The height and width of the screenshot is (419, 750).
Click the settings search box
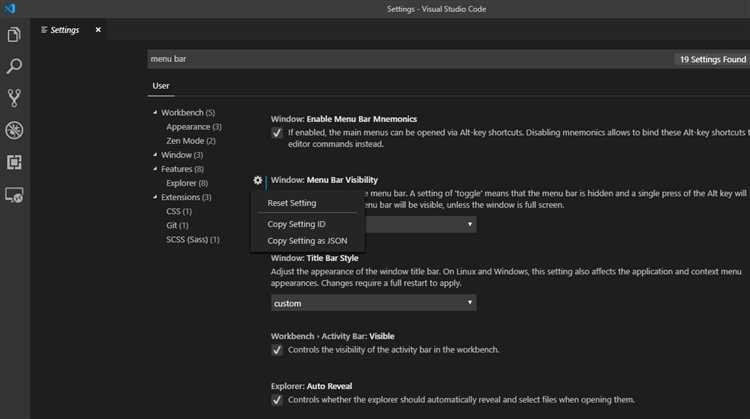(x=409, y=59)
